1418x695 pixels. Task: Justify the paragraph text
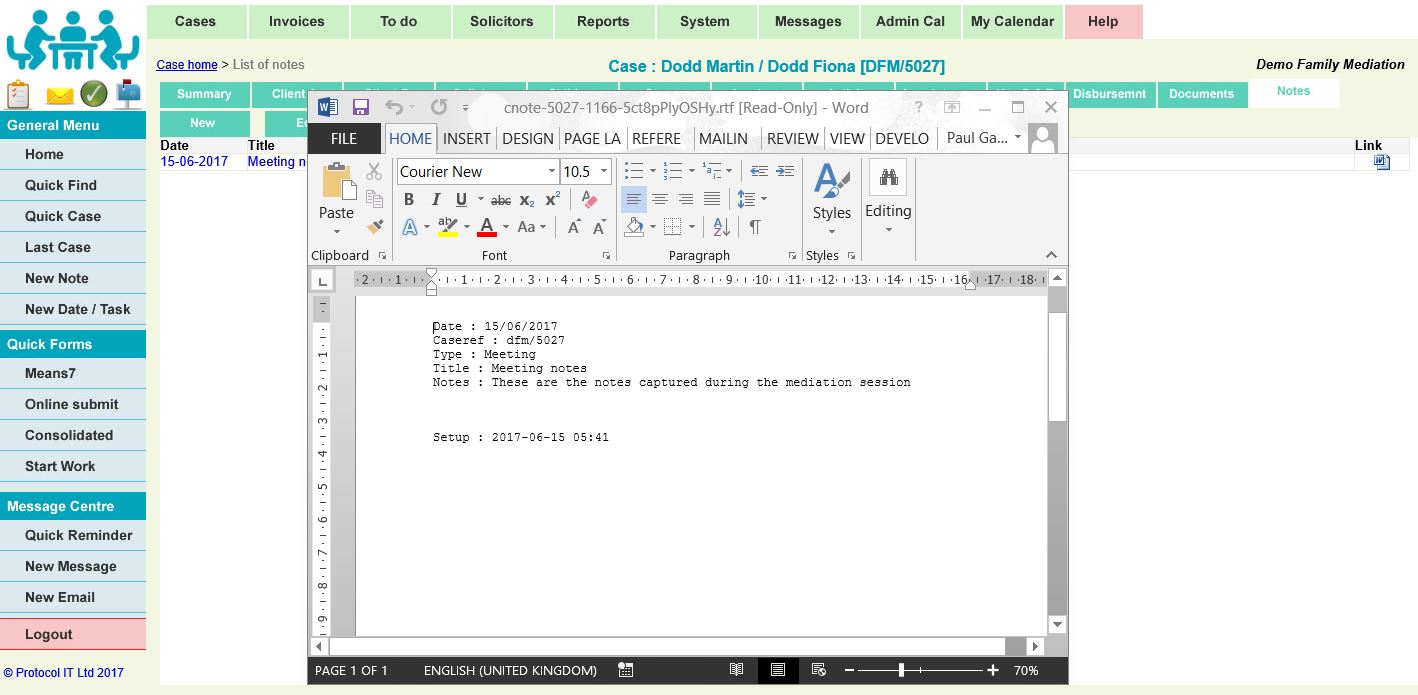(x=711, y=199)
